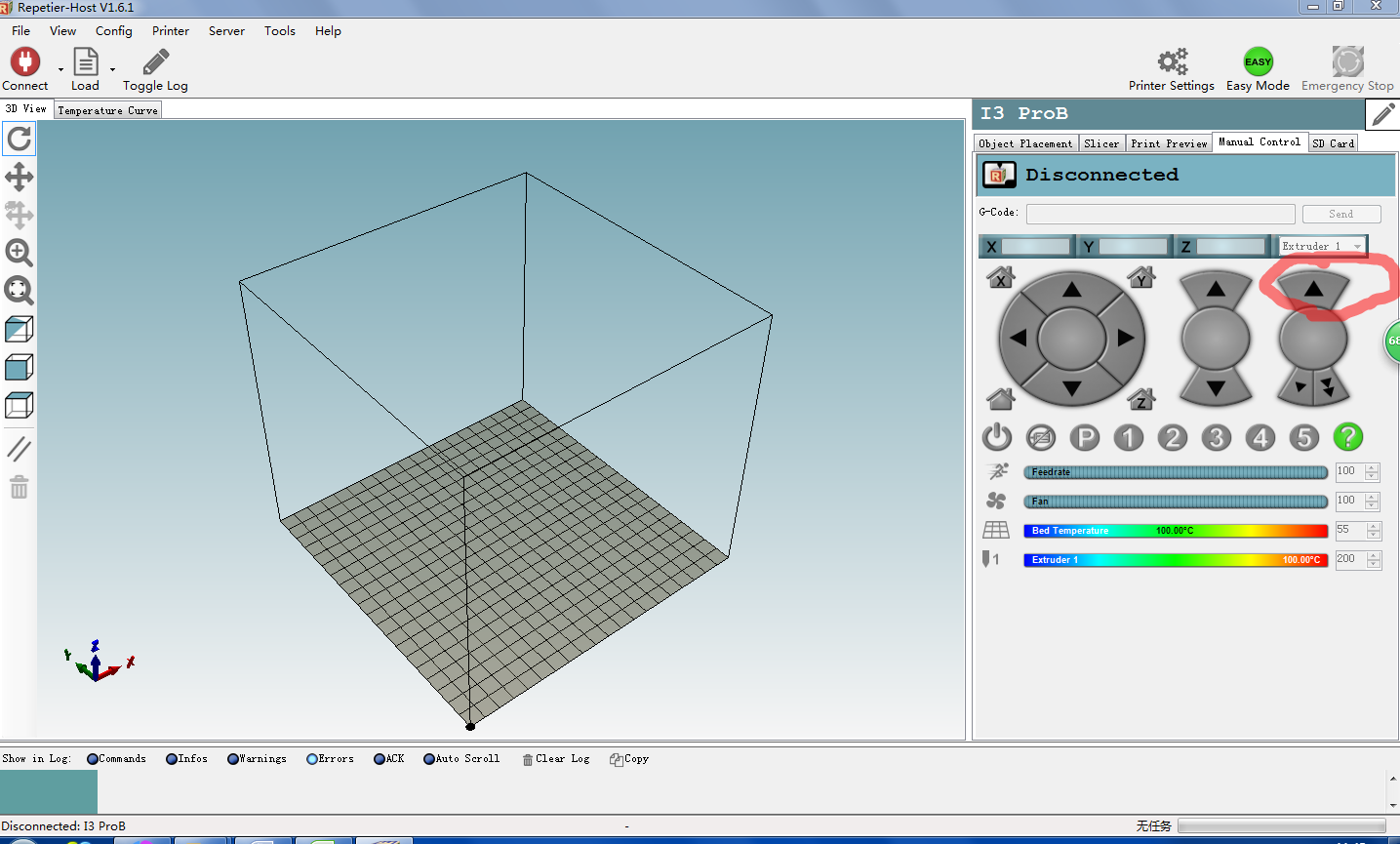This screenshot has height=844, width=1400.
Task: Adjust Fan percentage spinner
Action: [1373, 501]
